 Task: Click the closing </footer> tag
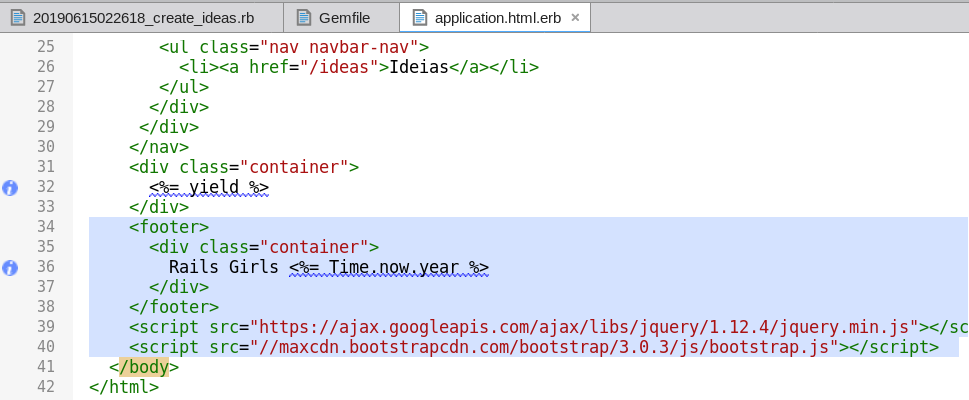tap(174, 307)
